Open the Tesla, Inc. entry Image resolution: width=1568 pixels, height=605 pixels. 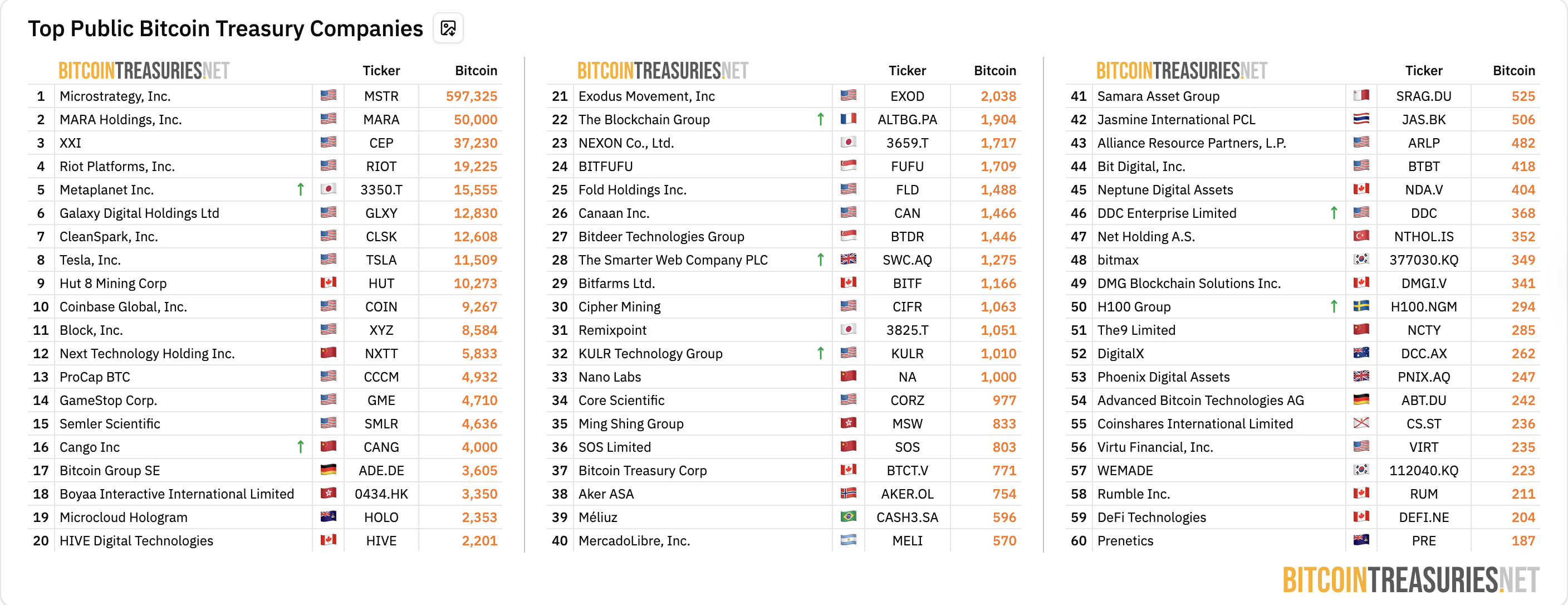point(90,260)
